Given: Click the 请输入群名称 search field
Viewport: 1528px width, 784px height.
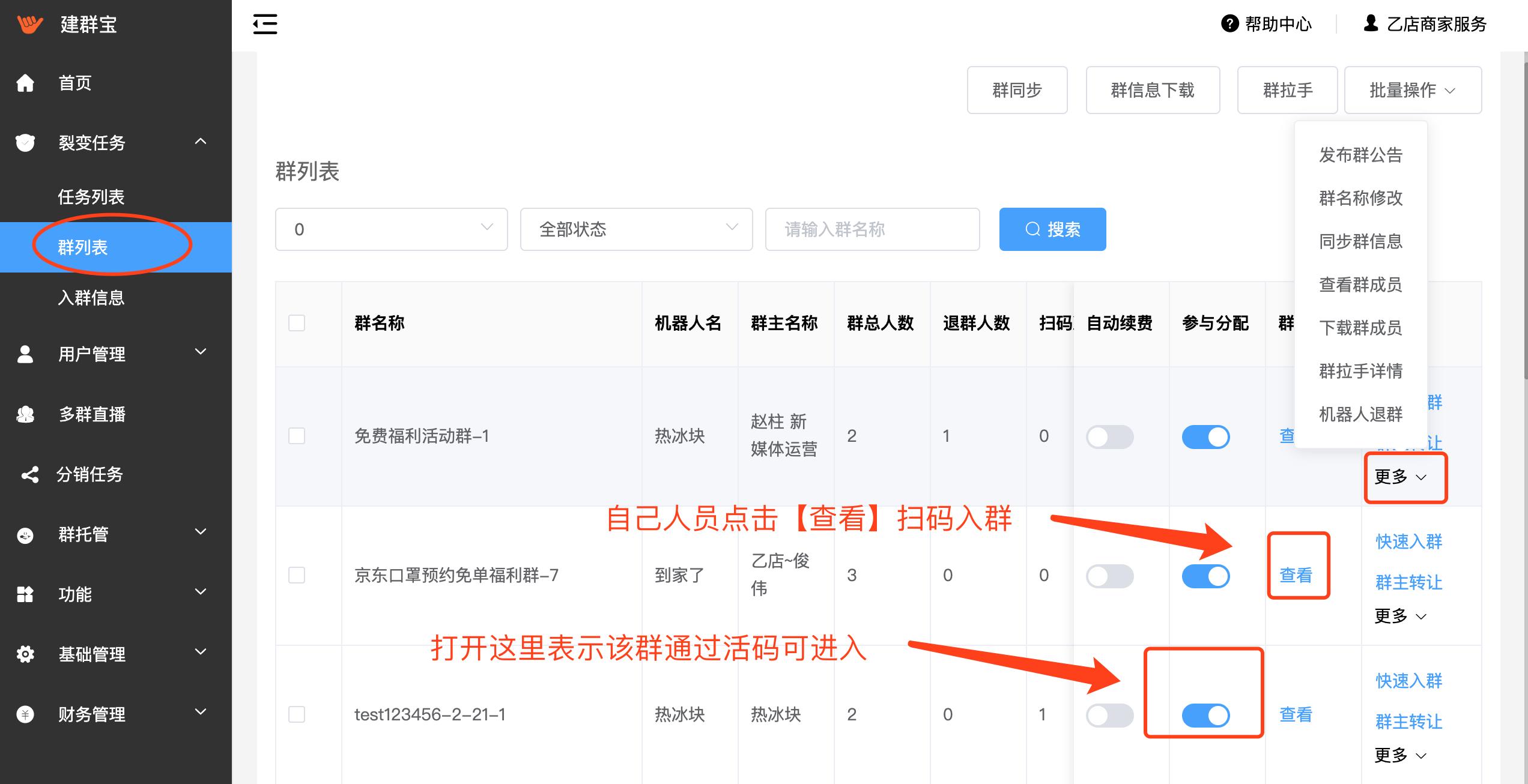Looking at the screenshot, I should click(x=872, y=229).
